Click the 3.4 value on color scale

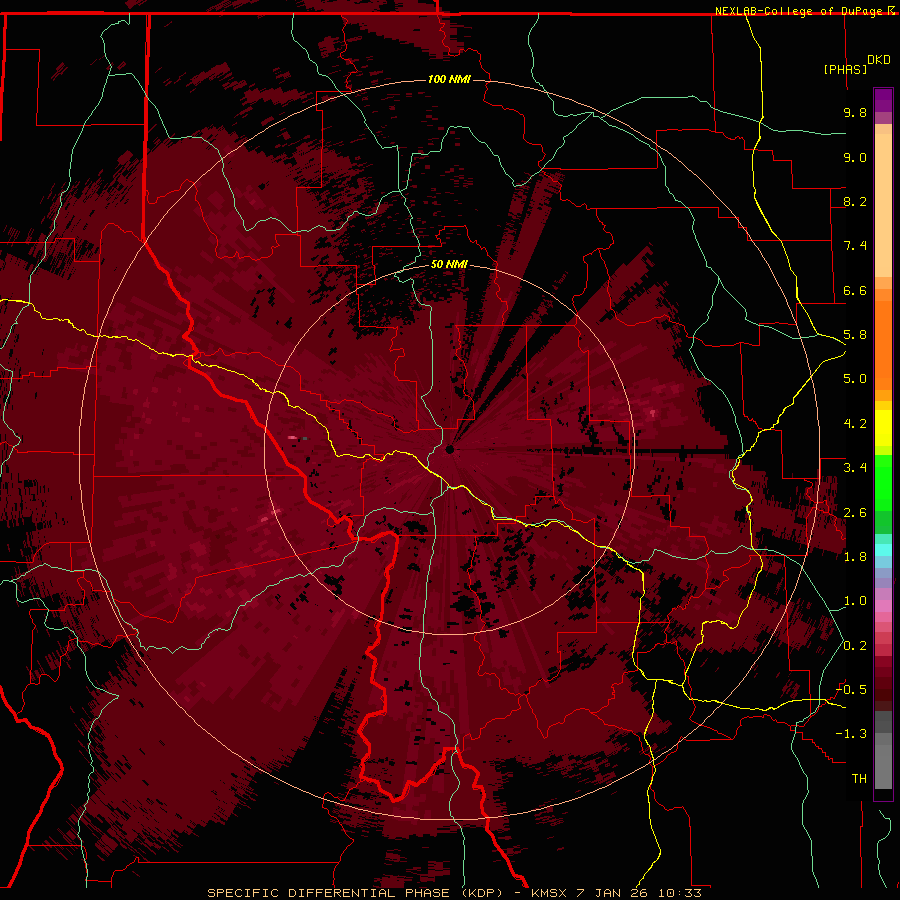[855, 468]
